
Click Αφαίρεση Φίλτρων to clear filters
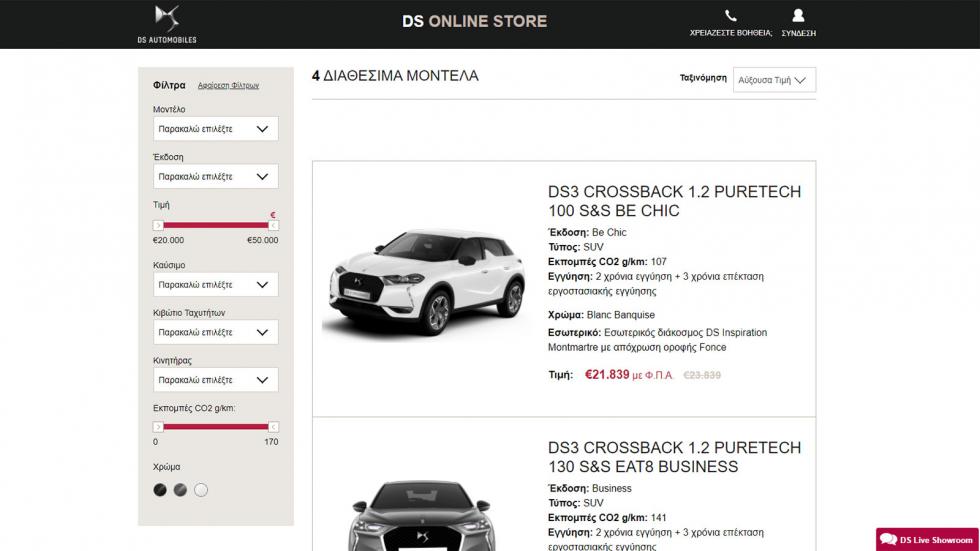tap(228, 86)
